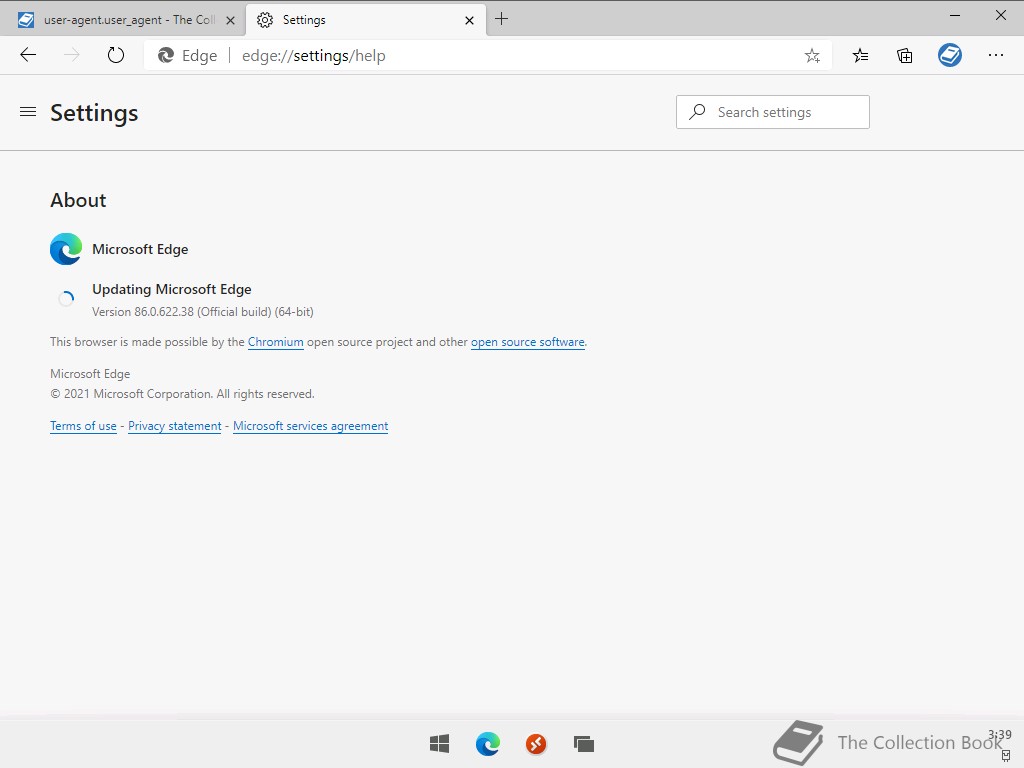1024x768 pixels.
Task: Click the Updating Microsoft Edge status text
Action: pos(172,289)
